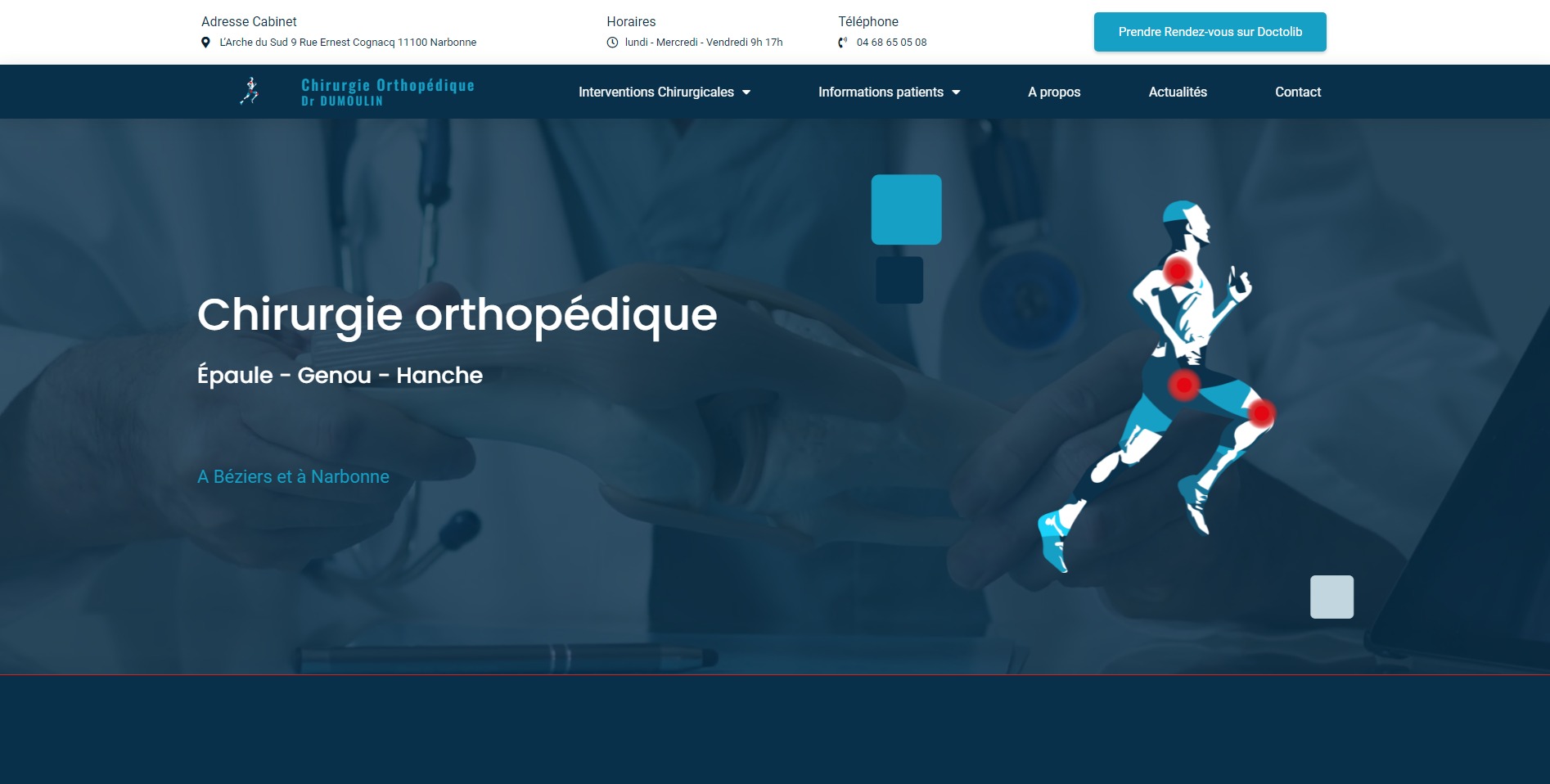Click the phone number 04 68 65 05 08
Viewport: 1550px width, 784px height.
coord(891,43)
